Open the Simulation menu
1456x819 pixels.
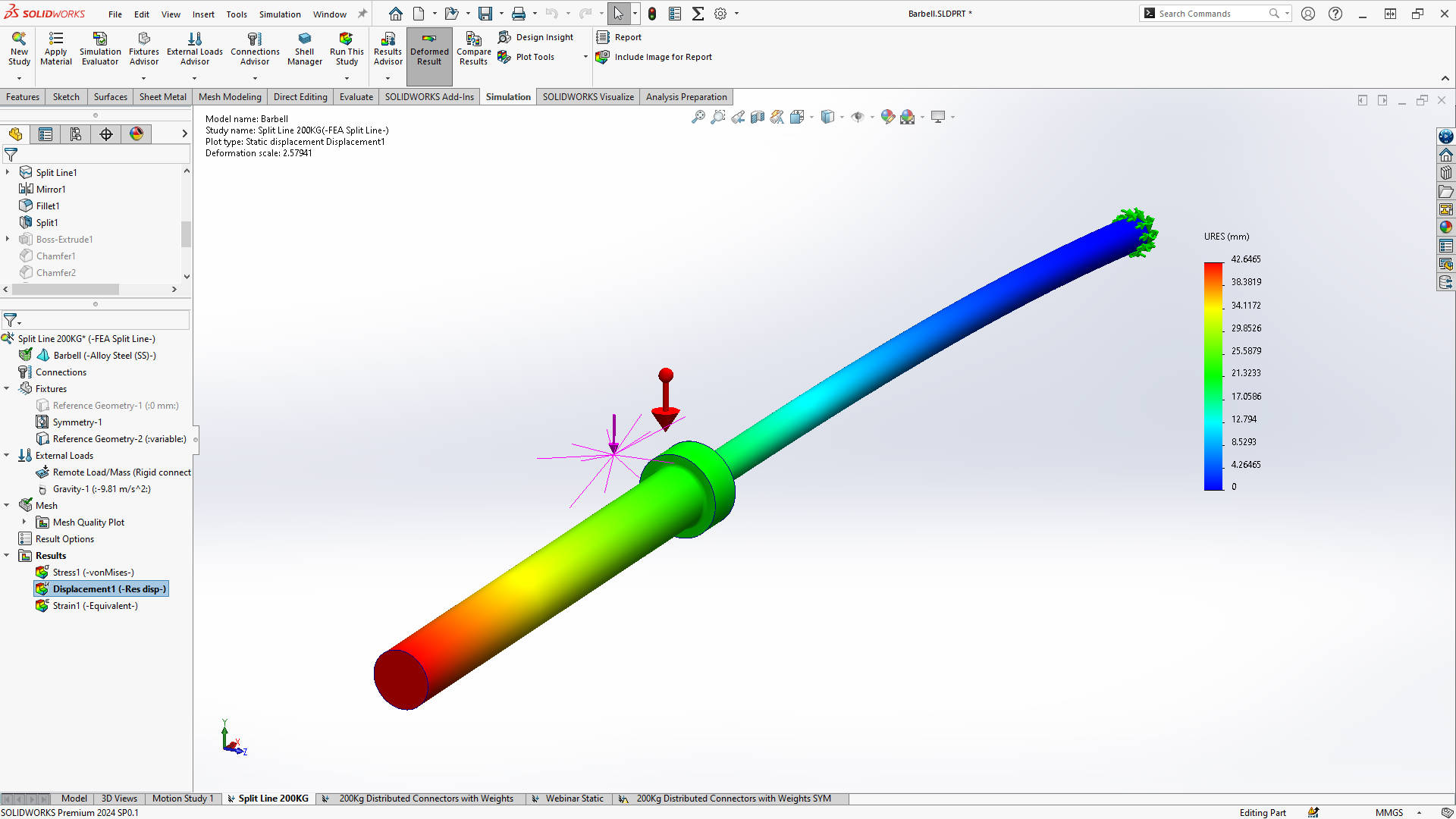click(279, 14)
